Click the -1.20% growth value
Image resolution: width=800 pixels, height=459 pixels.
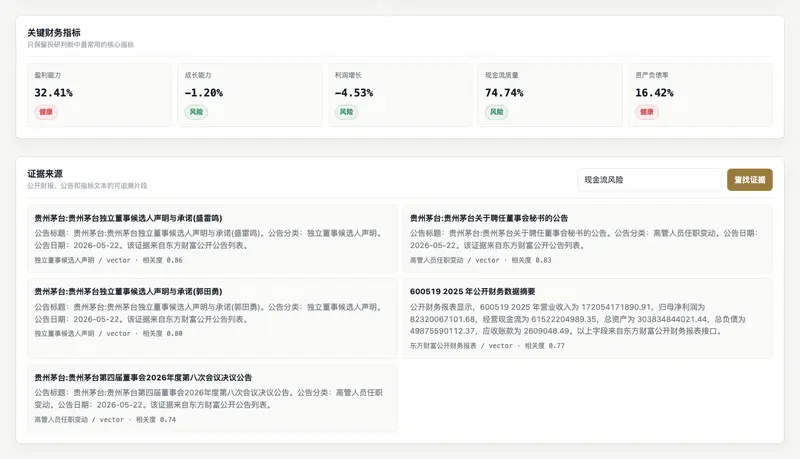(204, 93)
